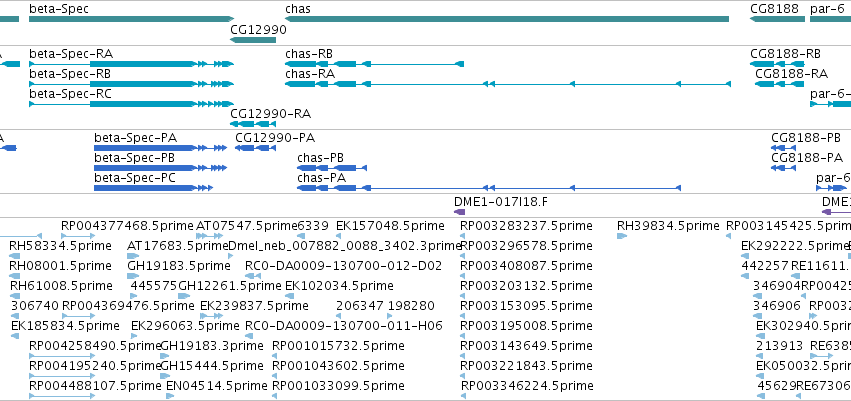The height and width of the screenshot is (401, 851).
Task: Click the RP001033099.5prime EST label
Action: tap(338, 386)
